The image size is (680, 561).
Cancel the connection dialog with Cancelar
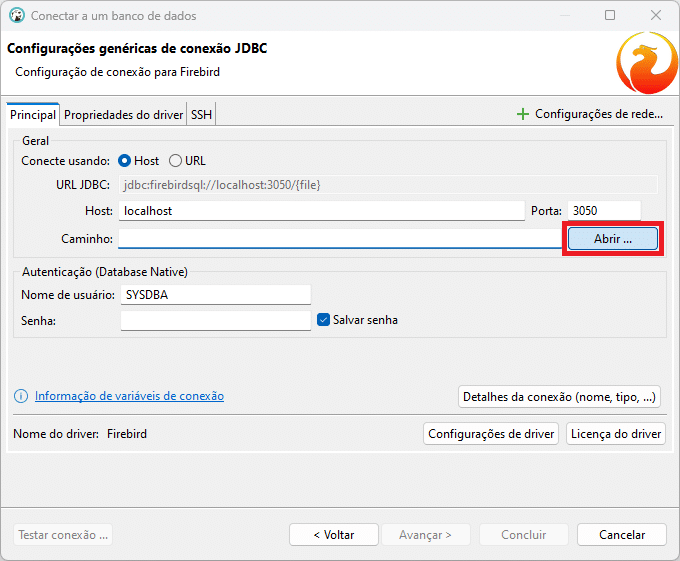click(622, 535)
